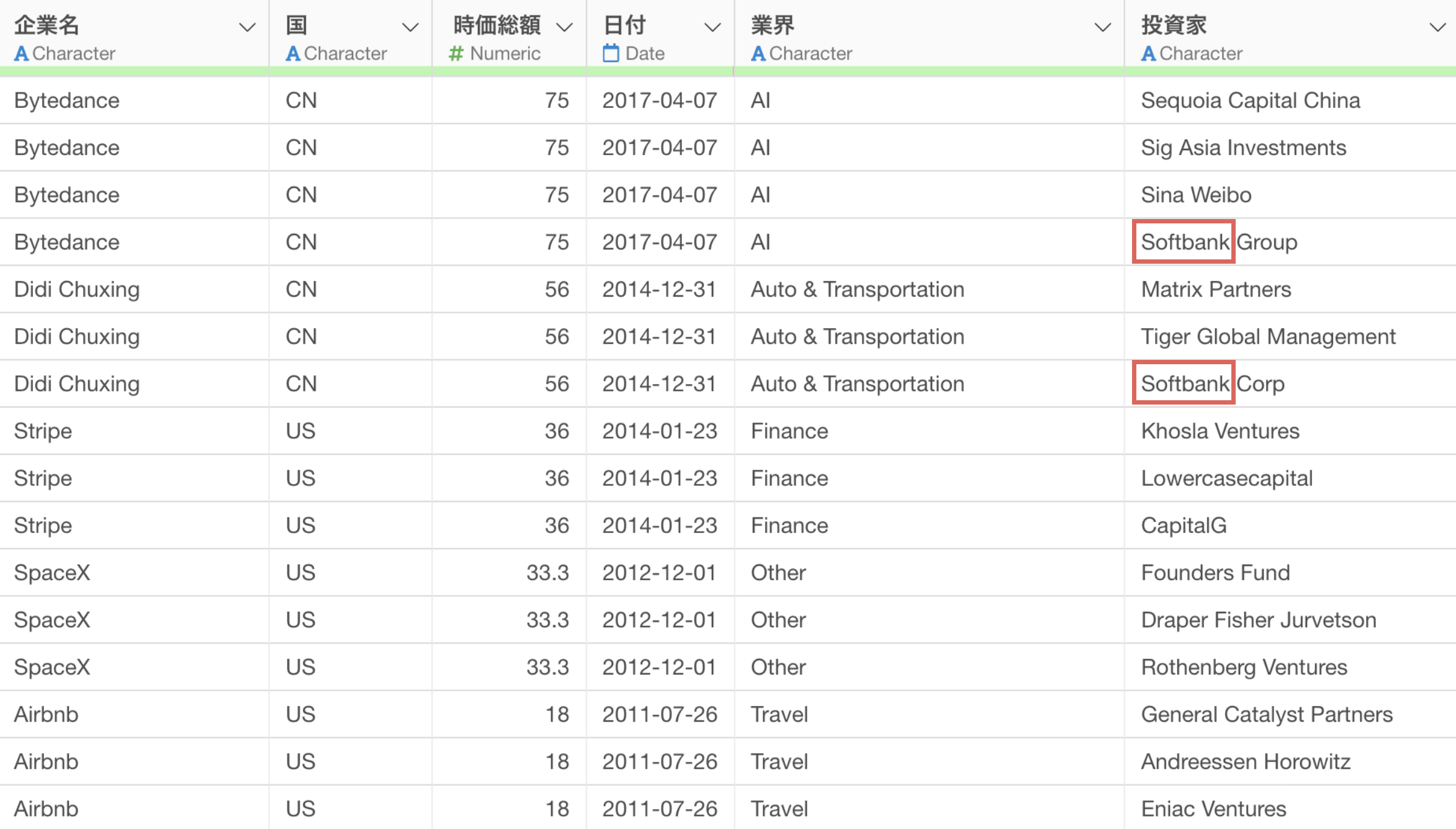Viewport: 1456px width, 829px height.
Task: Click date 2017-04-07 in the Softbank Group row
Action: coord(660,242)
